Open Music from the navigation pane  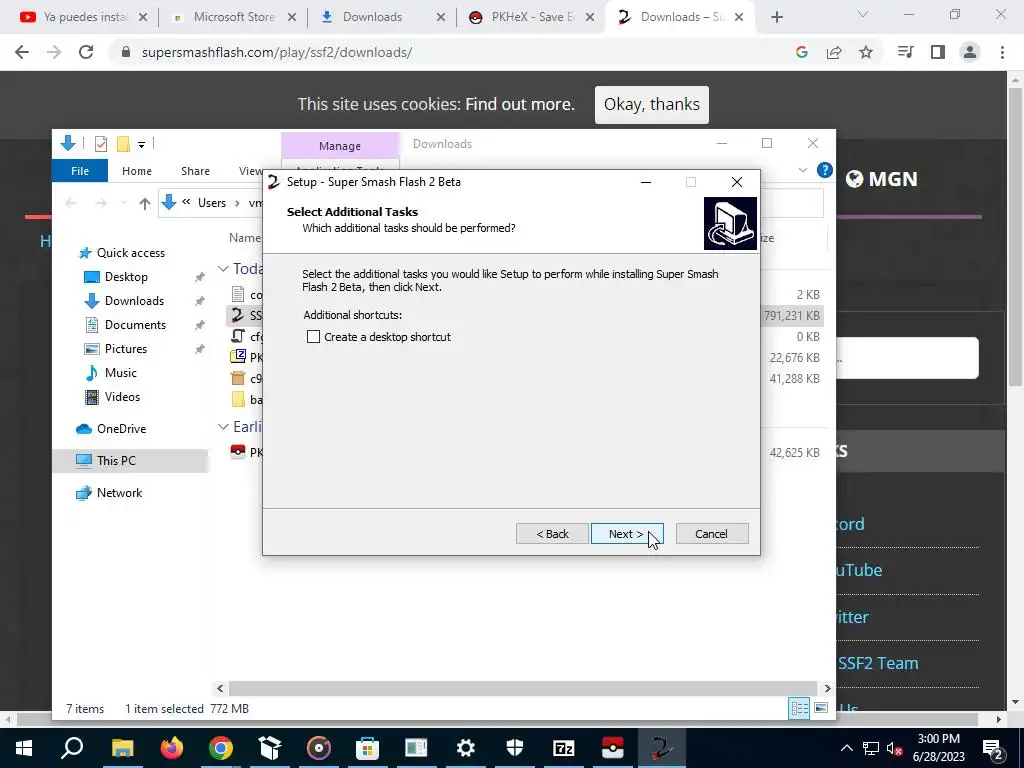tap(120, 373)
